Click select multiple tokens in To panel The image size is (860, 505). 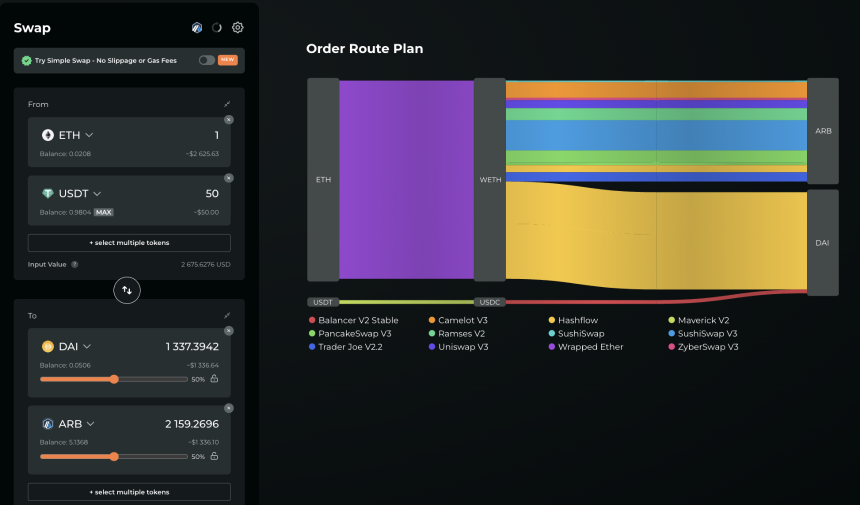tap(129, 492)
